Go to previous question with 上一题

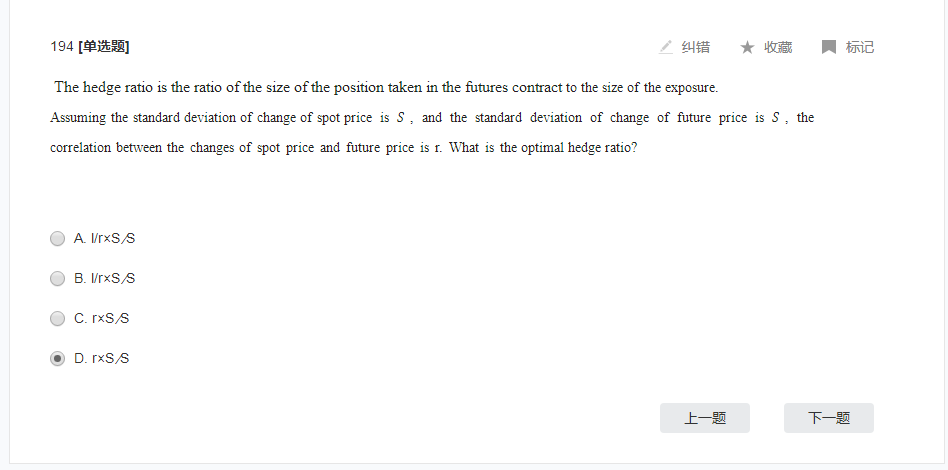705,418
